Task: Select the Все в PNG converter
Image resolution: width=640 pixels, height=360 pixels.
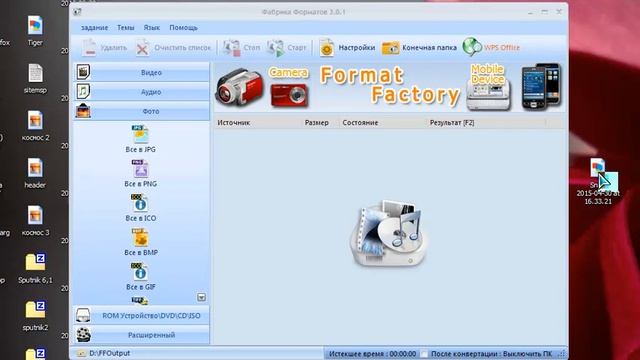Action: click(140, 173)
